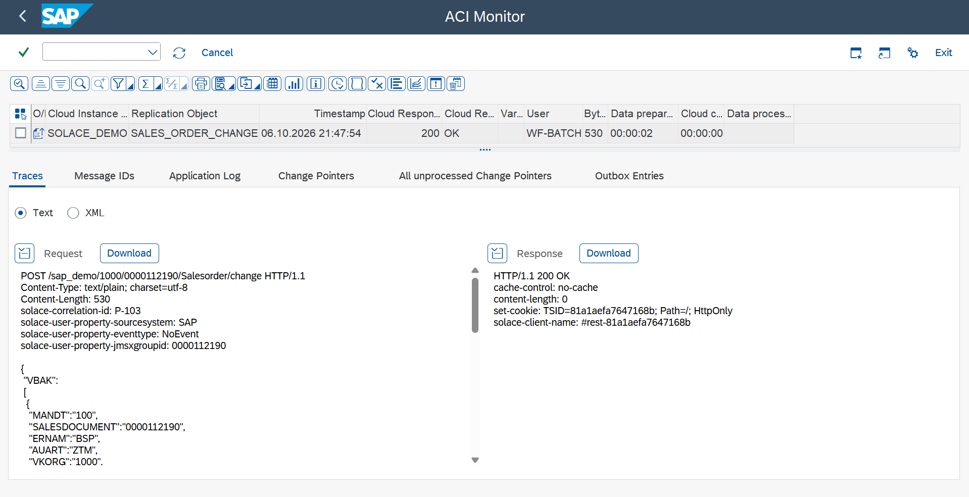Image resolution: width=969 pixels, height=497 pixels.
Task: Open All unprocessed Change Pointers tab
Action: click(475, 176)
